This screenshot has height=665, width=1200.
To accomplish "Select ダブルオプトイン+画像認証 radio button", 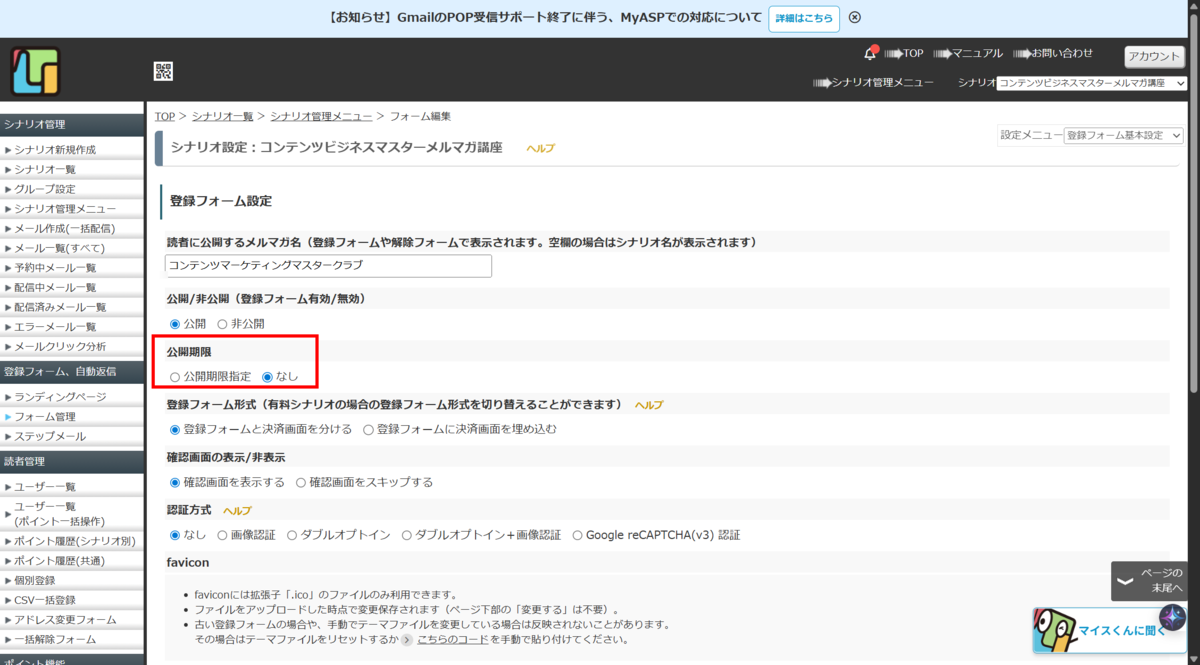I will click(406, 535).
